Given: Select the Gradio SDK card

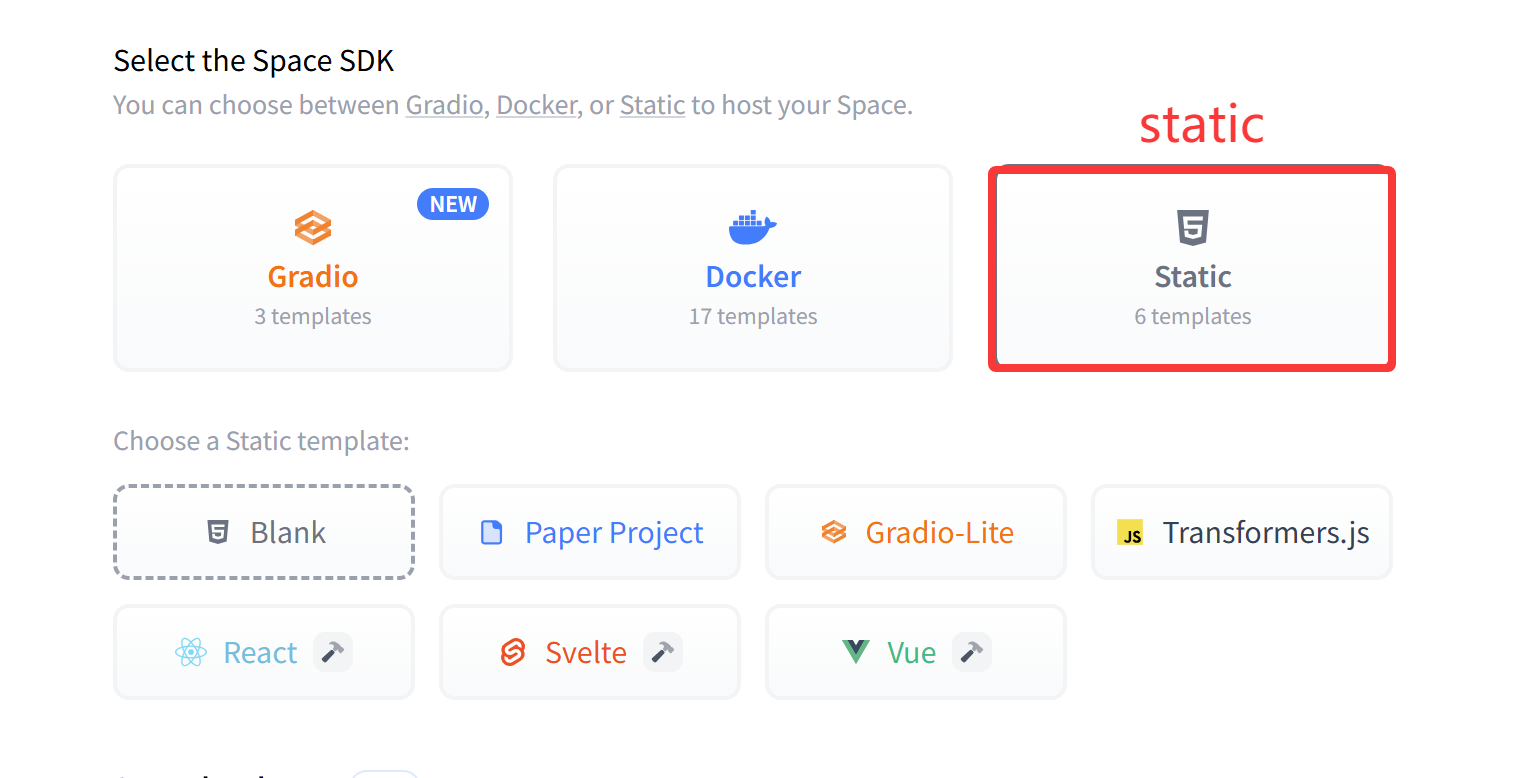Looking at the screenshot, I should click(313, 268).
